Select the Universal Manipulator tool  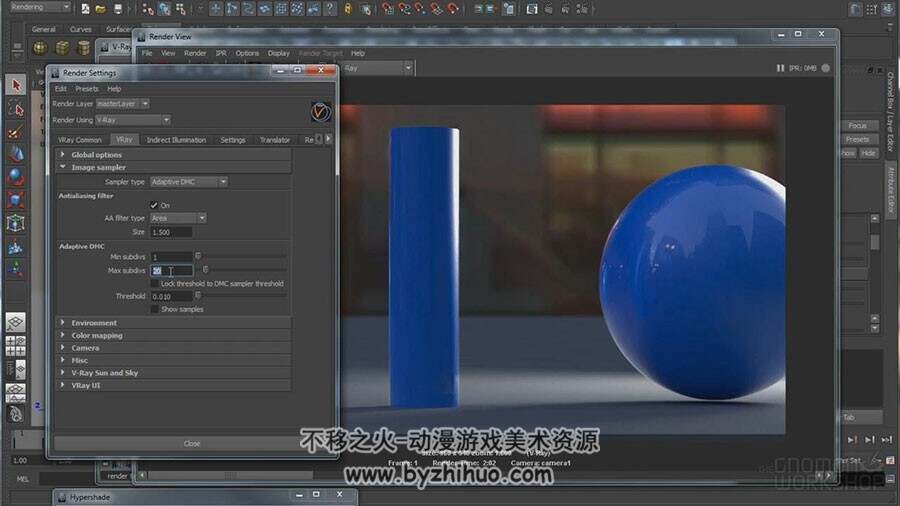pos(16,223)
